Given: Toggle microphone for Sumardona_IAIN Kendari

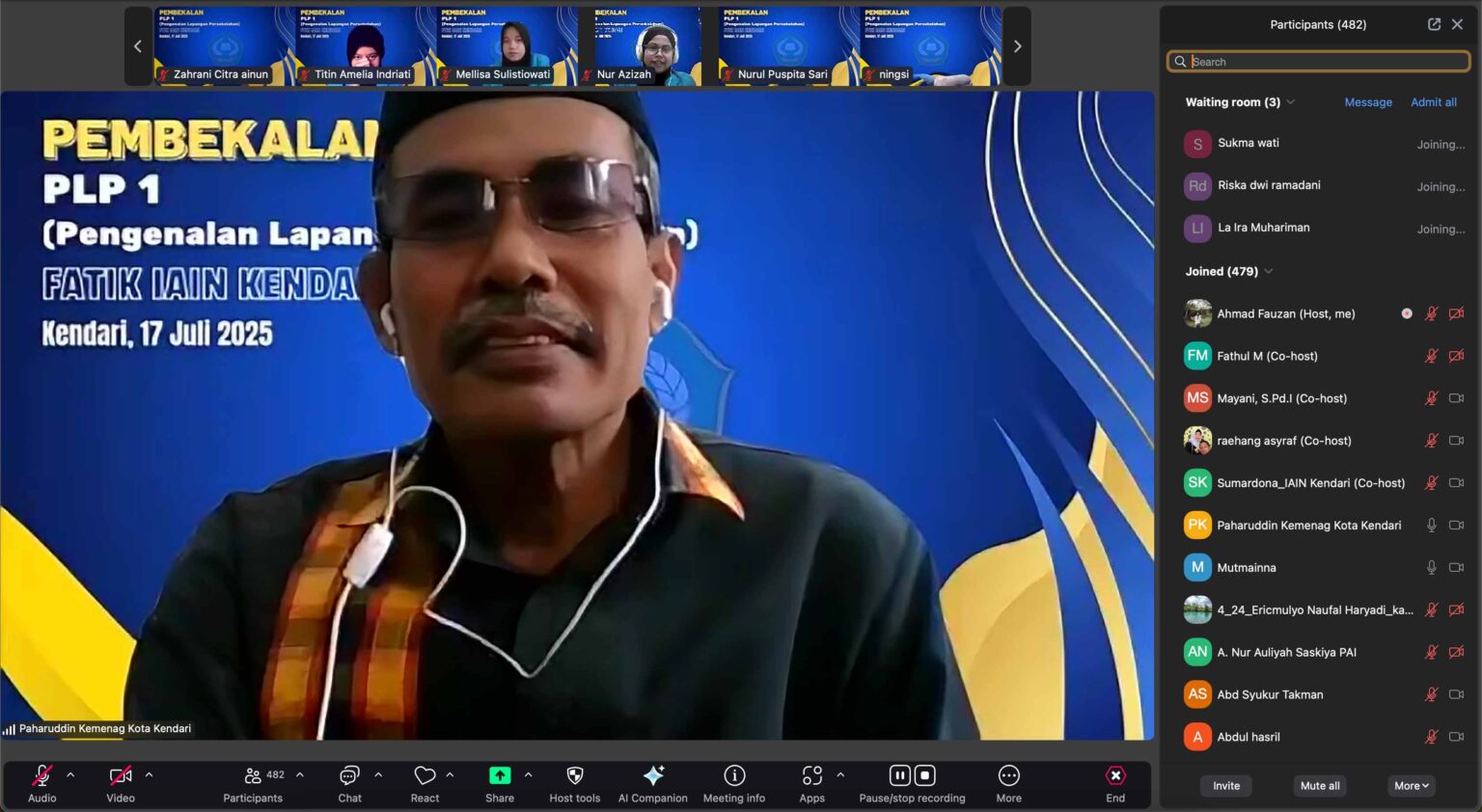Looking at the screenshot, I should [x=1432, y=483].
